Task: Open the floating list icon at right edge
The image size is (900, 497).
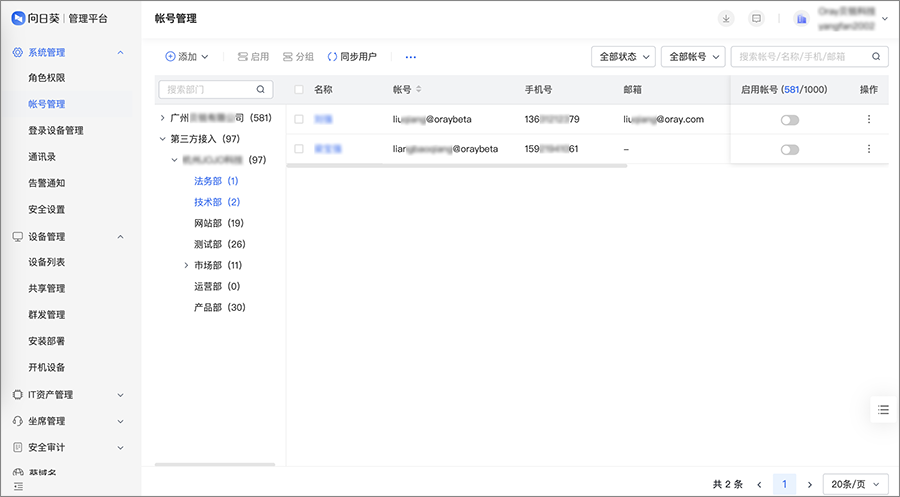Action: [883, 410]
